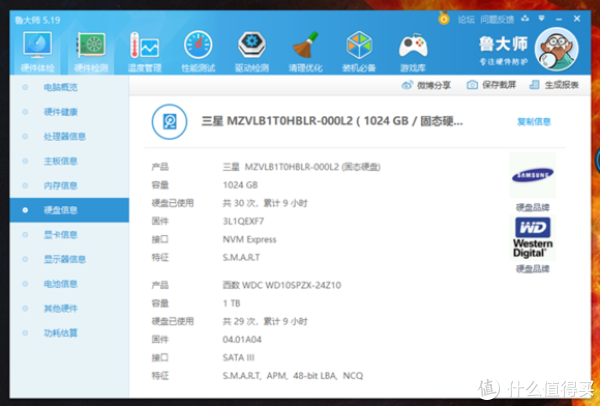
Task: Share via 微博分享 button
Action: pos(426,85)
